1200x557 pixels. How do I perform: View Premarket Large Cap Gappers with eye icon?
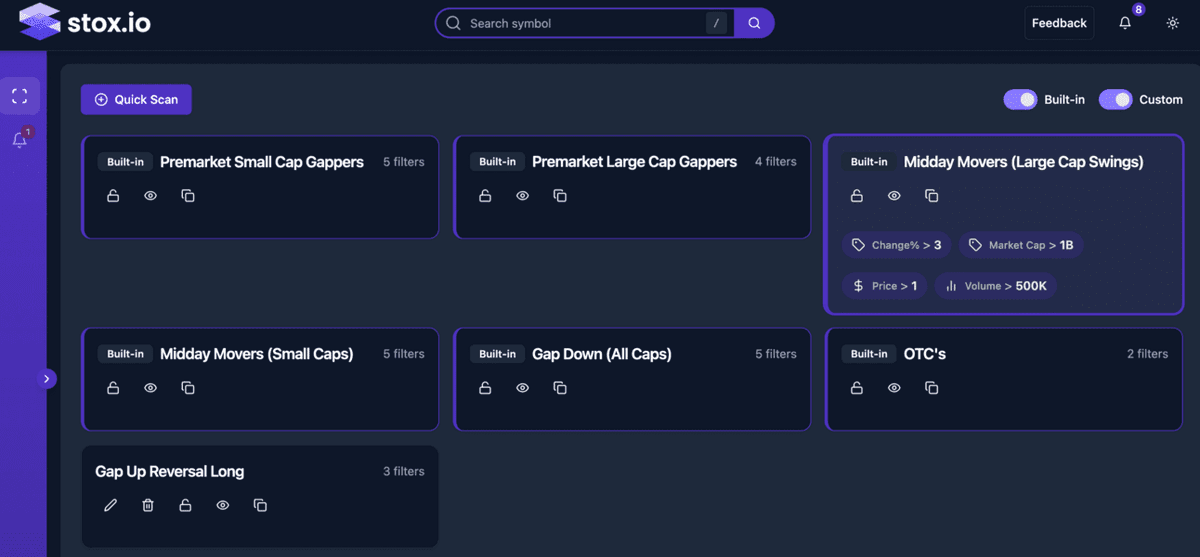point(522,196)
